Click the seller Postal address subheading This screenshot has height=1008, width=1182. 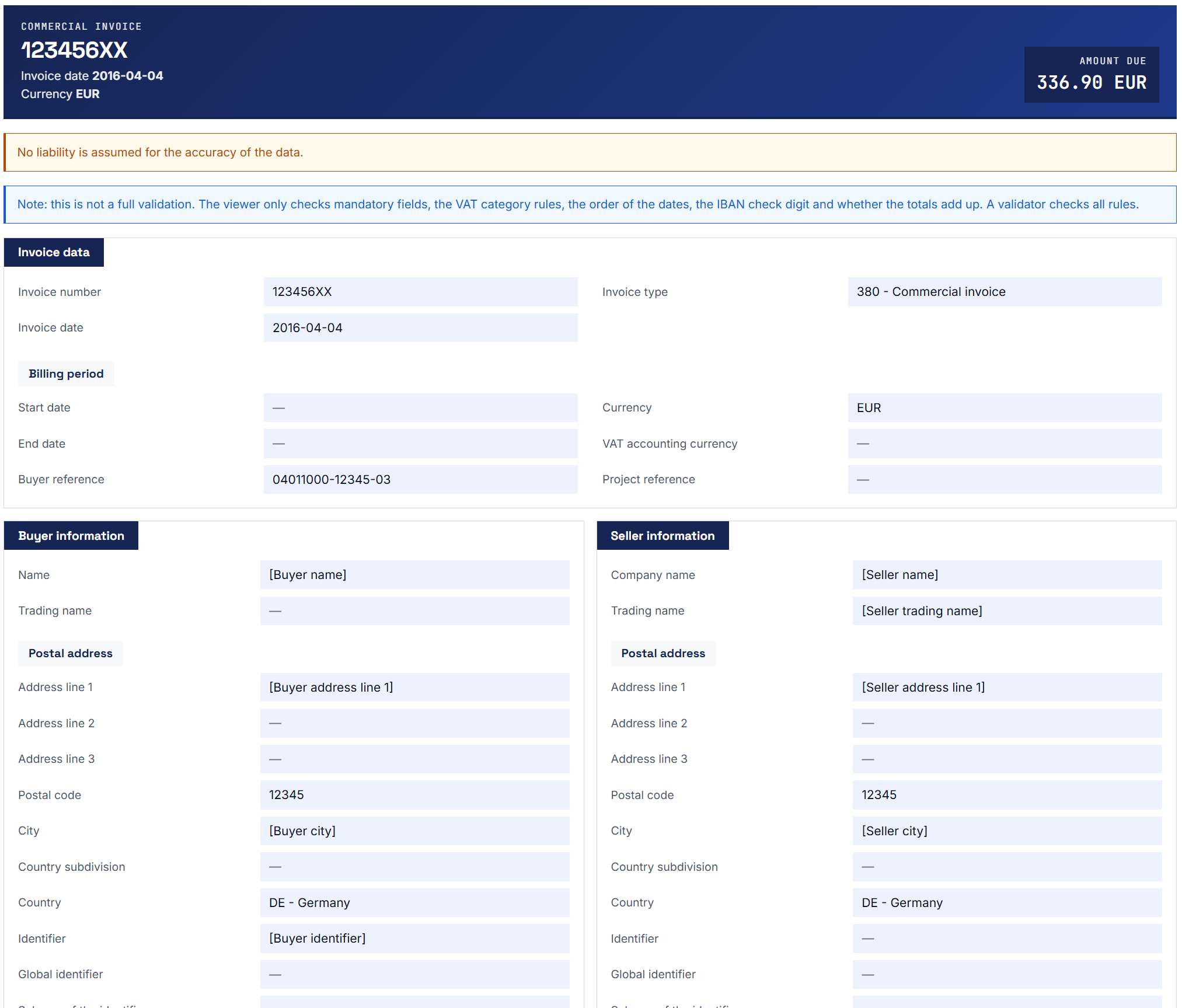663,654
